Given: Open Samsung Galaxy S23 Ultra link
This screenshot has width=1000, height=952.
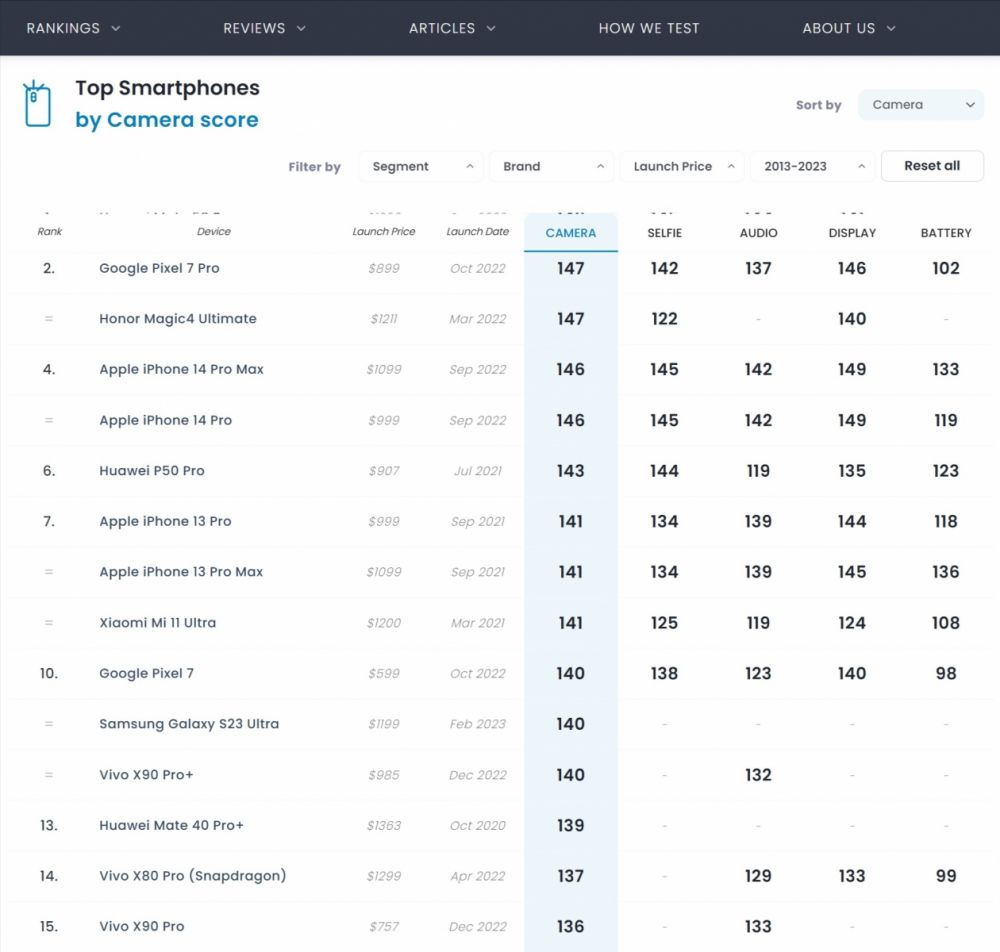Looking at the screenshot, I should pos(189,724).
